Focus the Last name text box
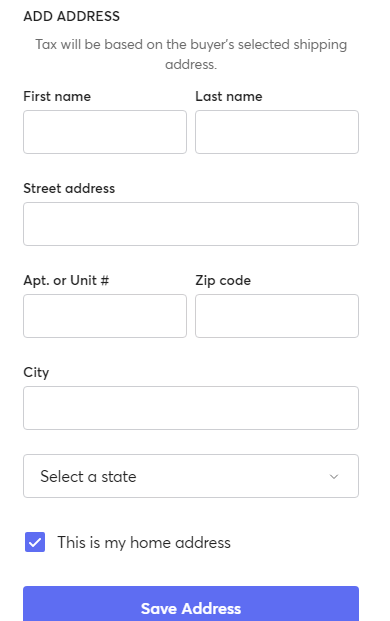Viewport: 390px width, 621px height. (277, 132)
